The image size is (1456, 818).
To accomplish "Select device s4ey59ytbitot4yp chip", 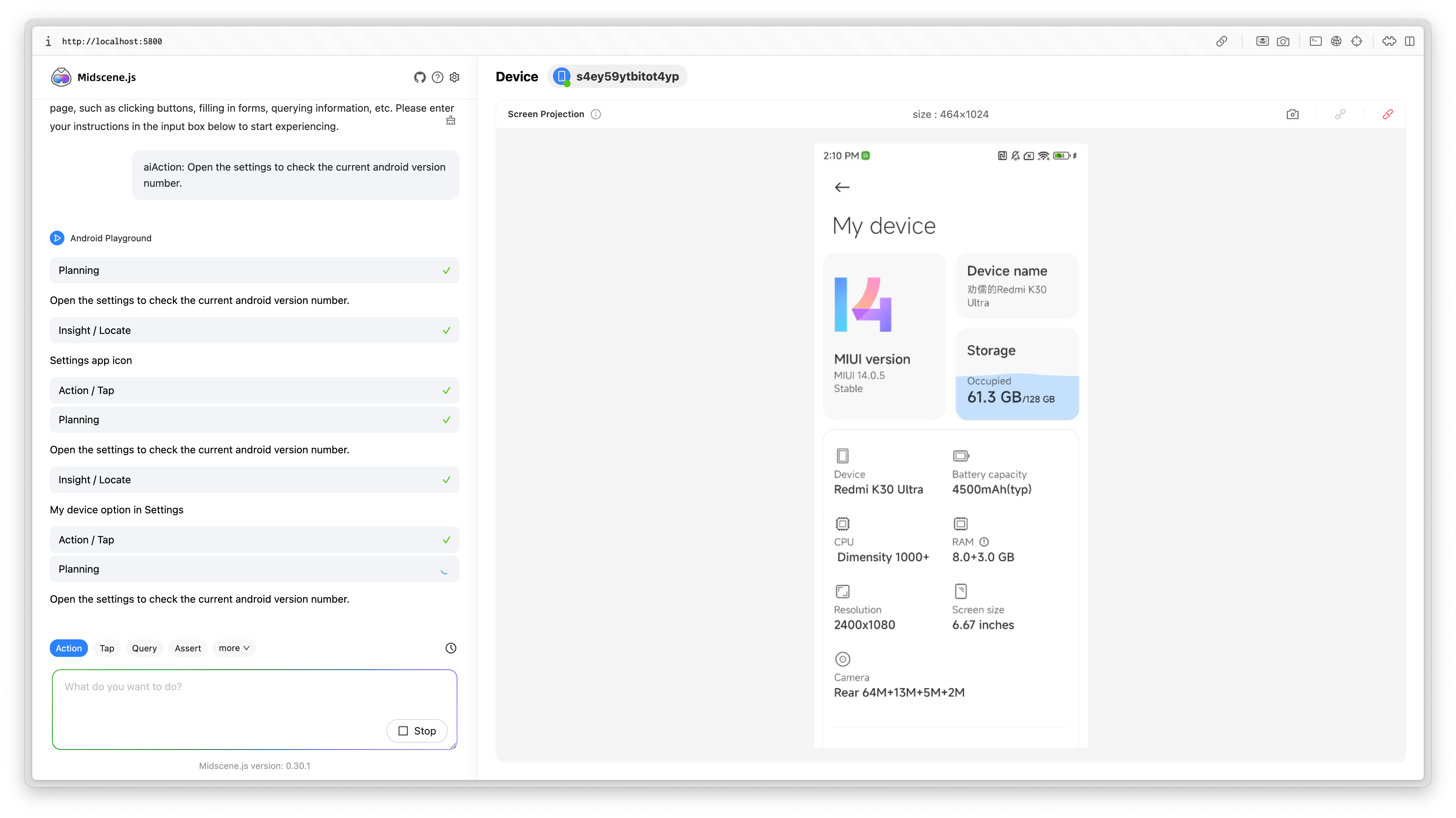I will (617, 76).
